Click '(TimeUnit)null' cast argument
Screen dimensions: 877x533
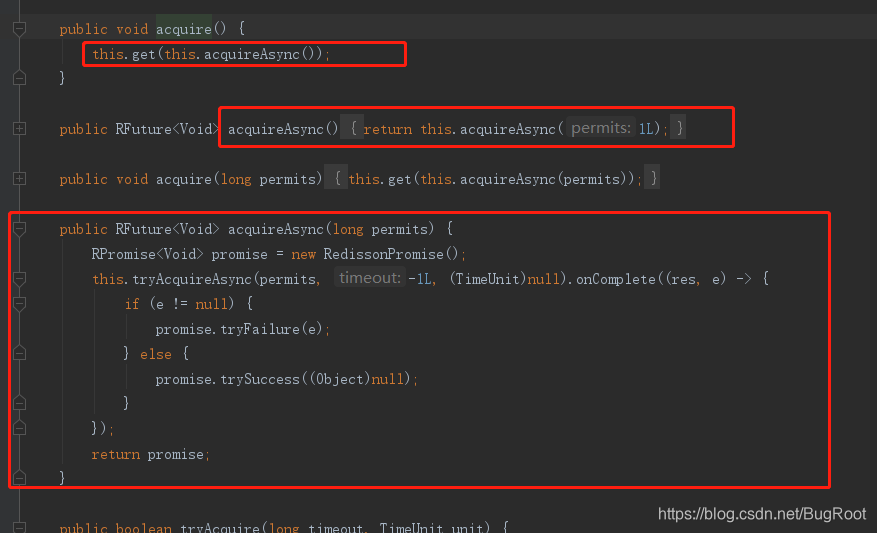click(504, 279)
